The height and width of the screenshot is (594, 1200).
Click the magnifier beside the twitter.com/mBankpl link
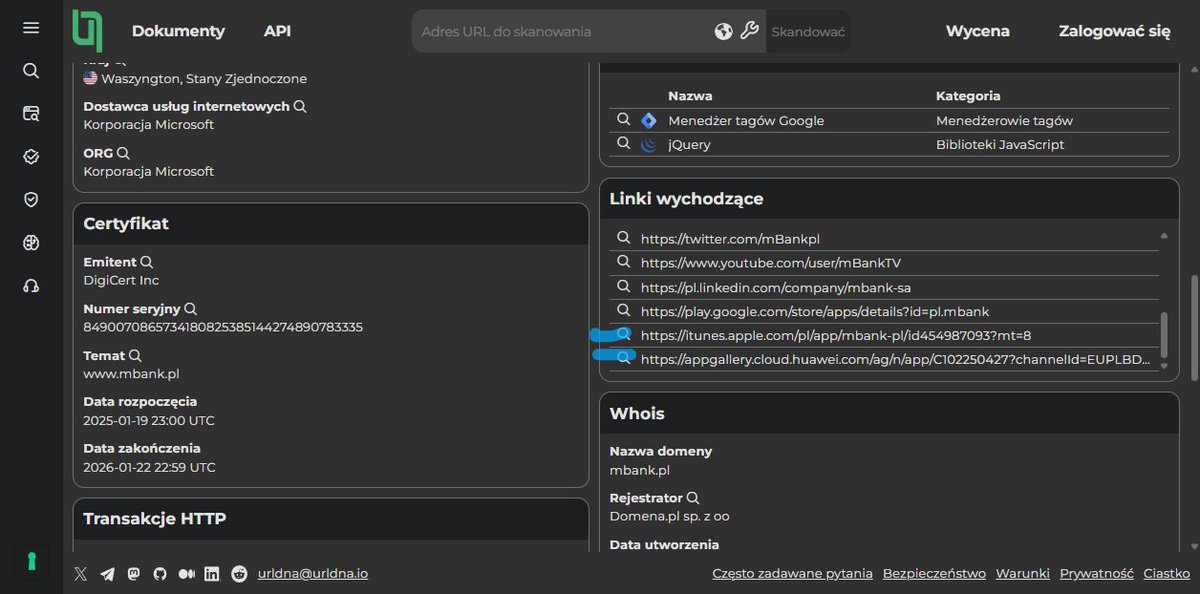[623, 238]
